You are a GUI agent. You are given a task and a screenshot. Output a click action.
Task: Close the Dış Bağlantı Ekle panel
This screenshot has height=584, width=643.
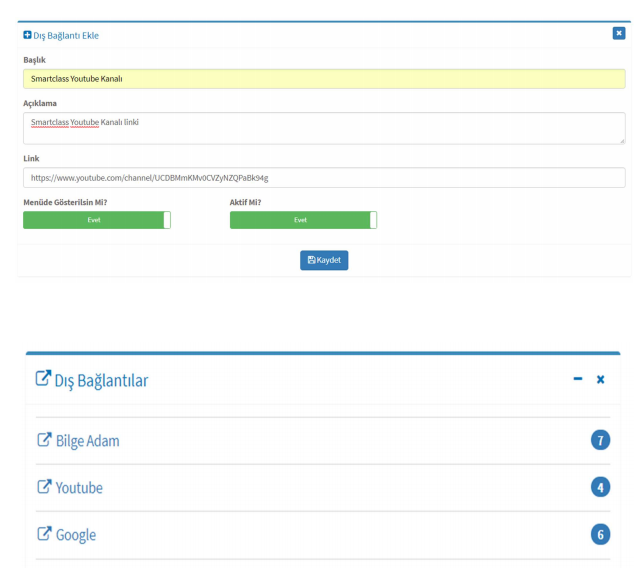point(619,33)
